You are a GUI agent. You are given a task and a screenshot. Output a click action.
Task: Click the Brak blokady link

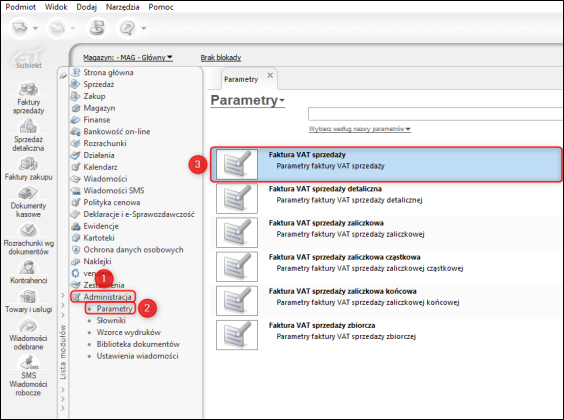[221, 58]
